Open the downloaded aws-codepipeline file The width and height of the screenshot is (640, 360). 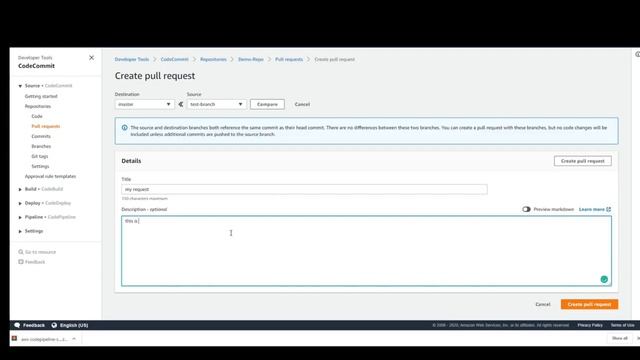tap(44, 339)
